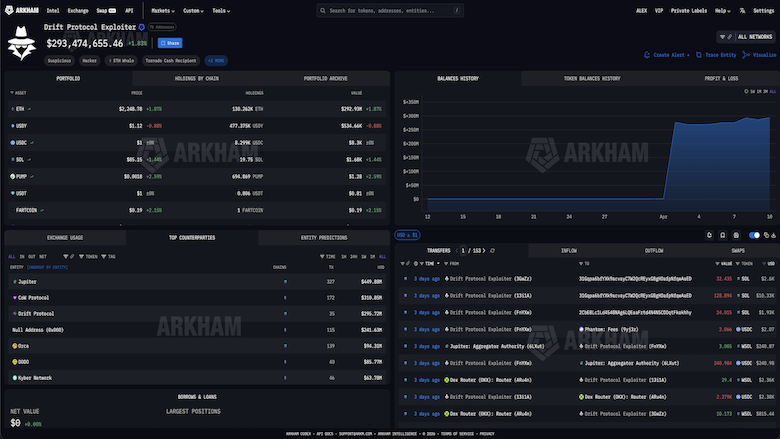Toggle the blue switch above the transfers table
The width and height of the screenshot is (780, 439).
[754, 235]
